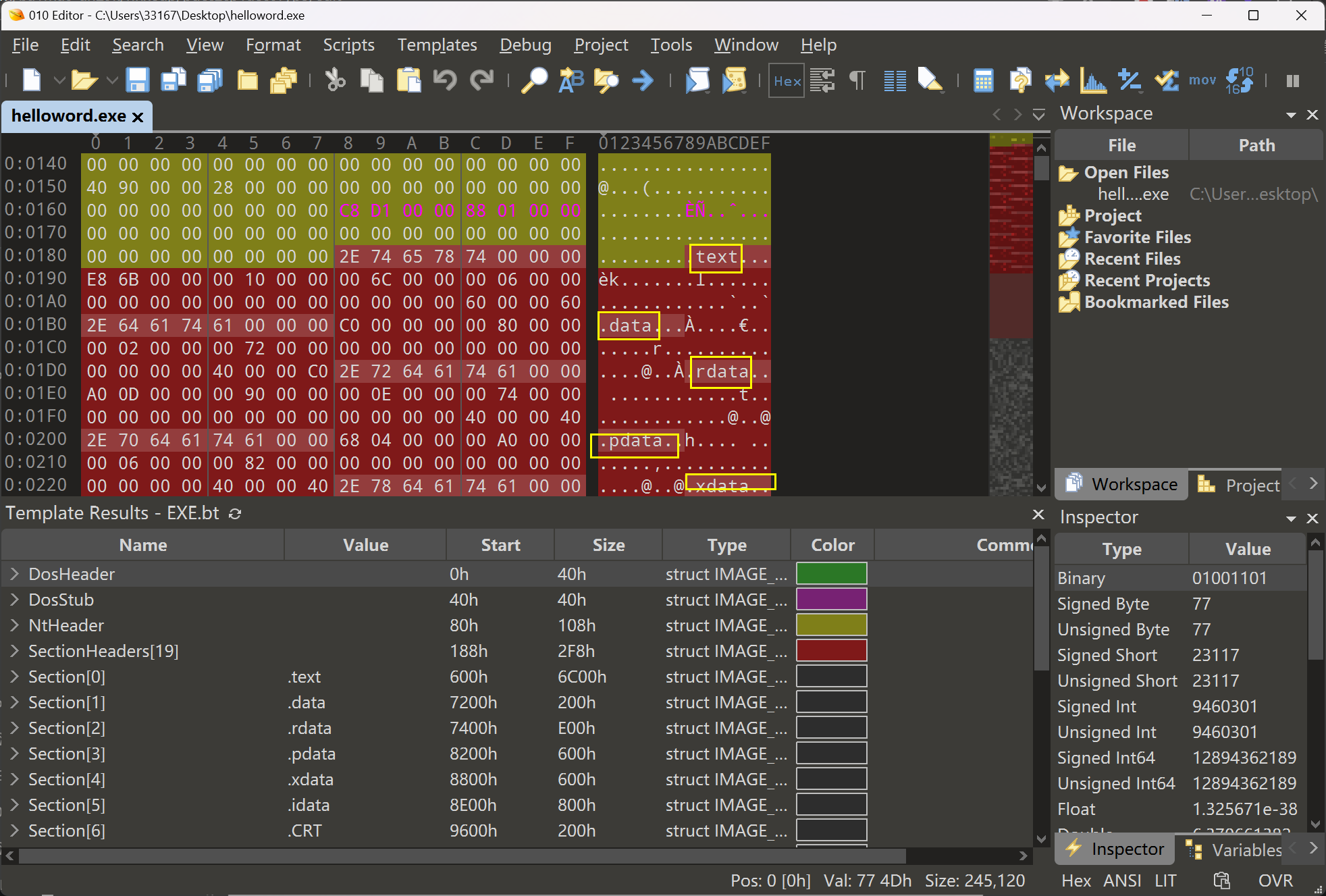Click the red SectionHeaders color swatch
The width and height of the screenshot is (1326, 896).
pos(831,650)
